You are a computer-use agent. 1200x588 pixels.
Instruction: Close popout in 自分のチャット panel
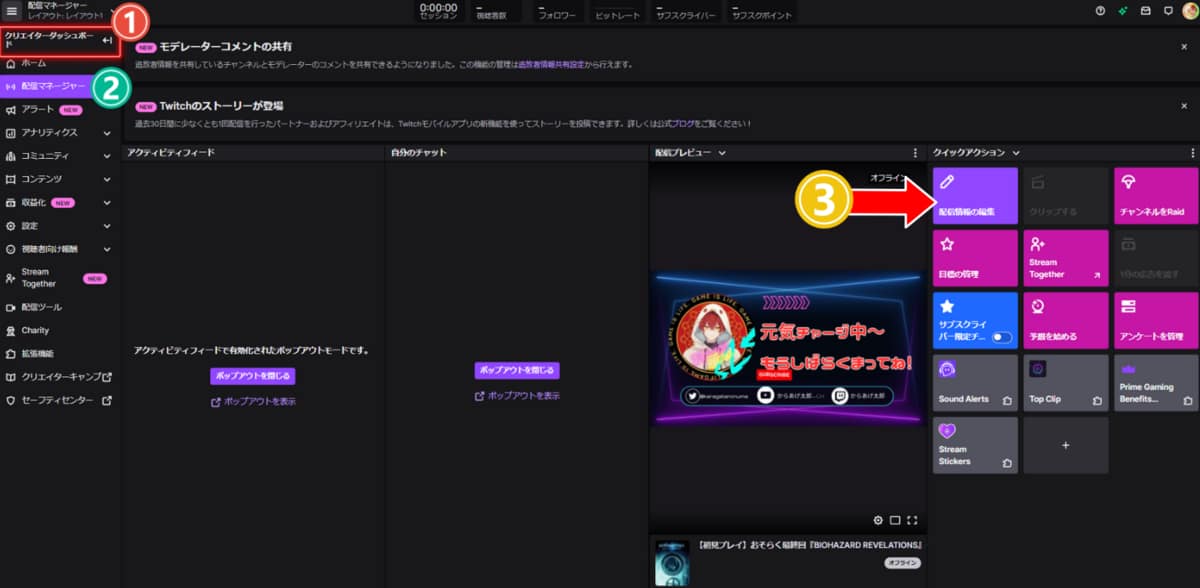click(x=516, y=370)
